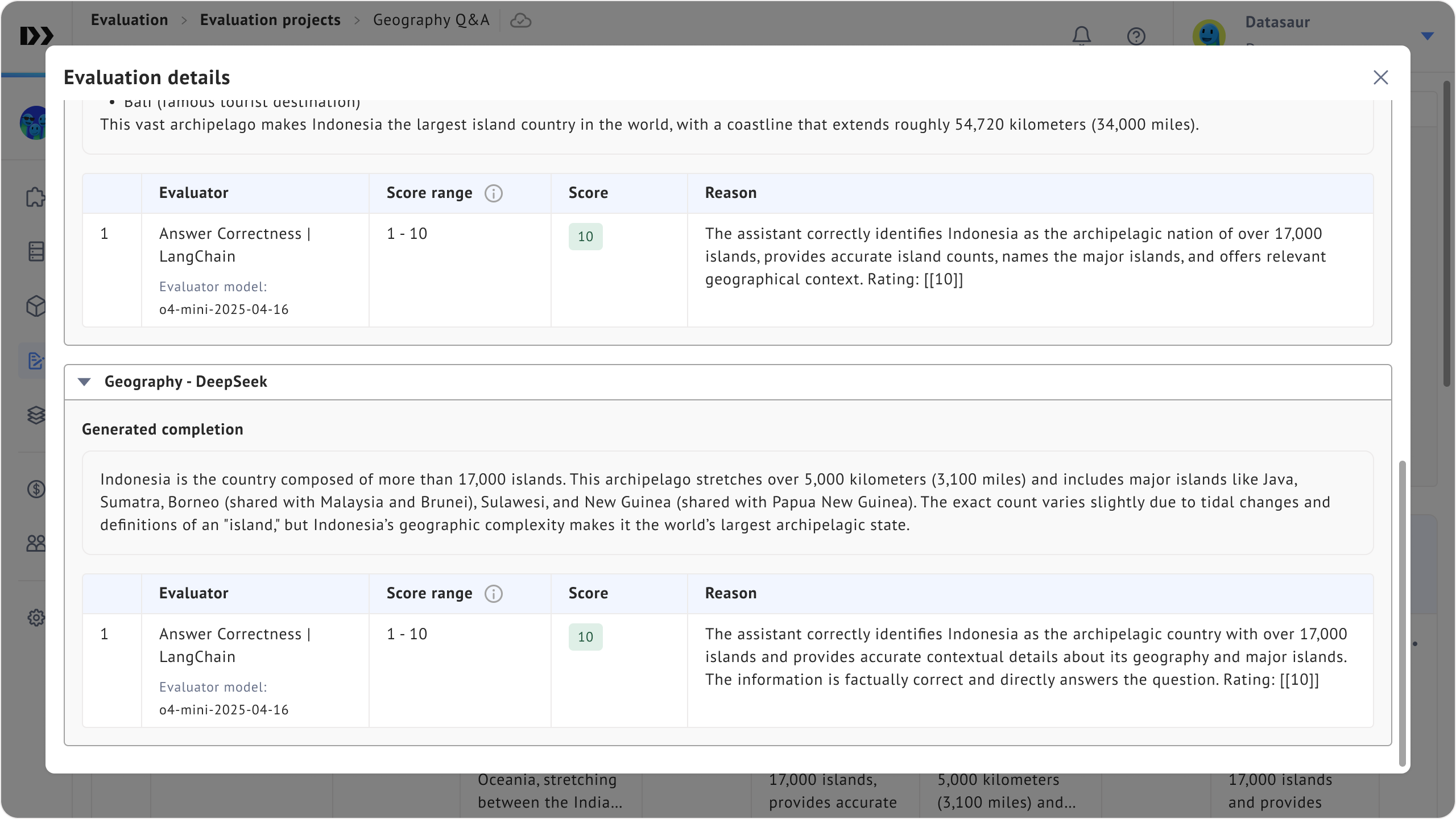Open the notifications bell
This screenshot has height=819, width=1456.
[1081, 36]
